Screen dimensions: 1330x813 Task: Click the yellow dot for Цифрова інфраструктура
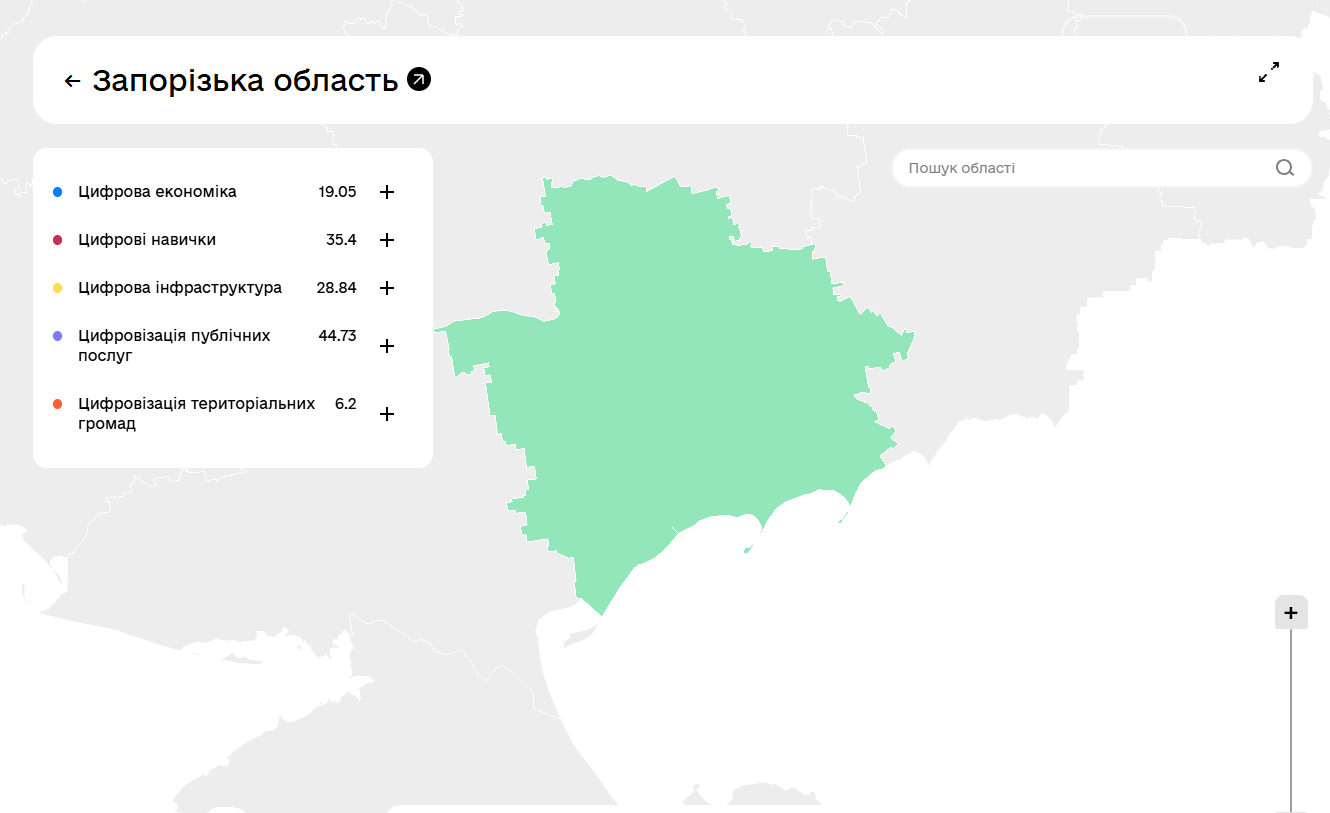click(57, 288)
